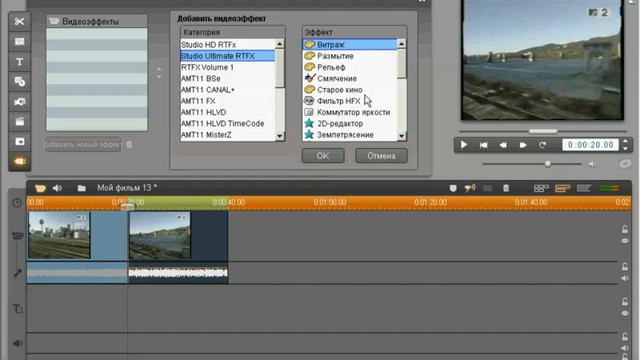The image size is (640, 360).
Task: Toggle lock on the original audio track
Action: (625, 267)
